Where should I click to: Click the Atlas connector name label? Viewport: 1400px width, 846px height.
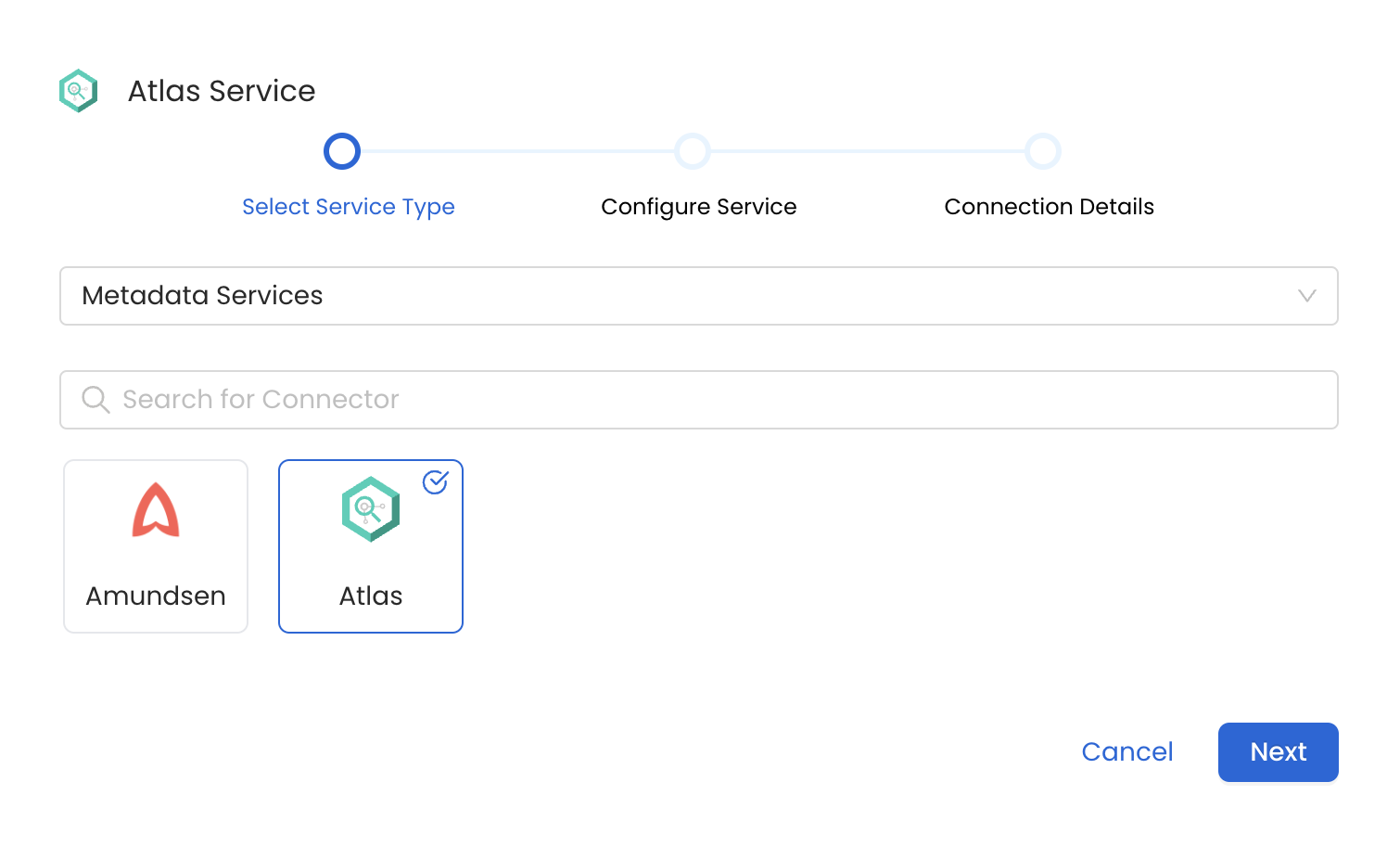coord(371,596)
